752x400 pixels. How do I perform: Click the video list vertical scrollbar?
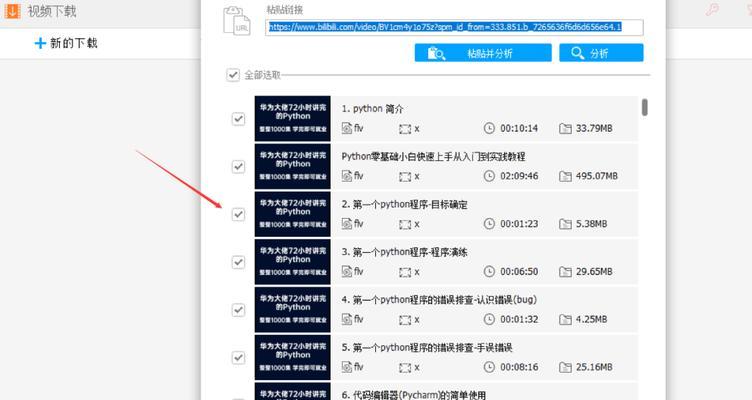point(645,107)
